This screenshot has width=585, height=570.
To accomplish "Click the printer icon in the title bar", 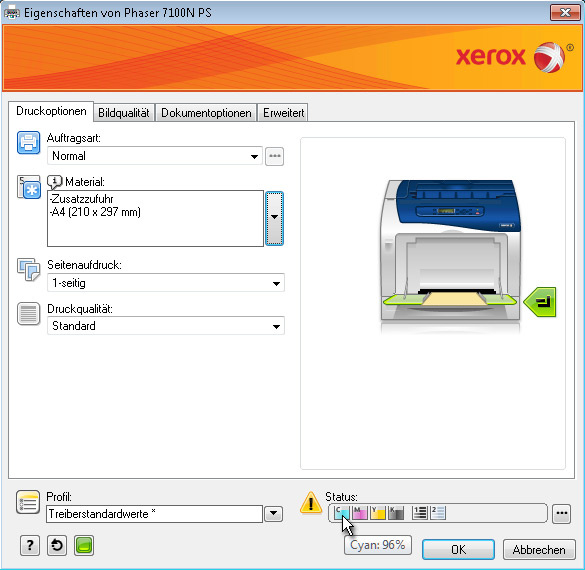I will coord(12,13).
